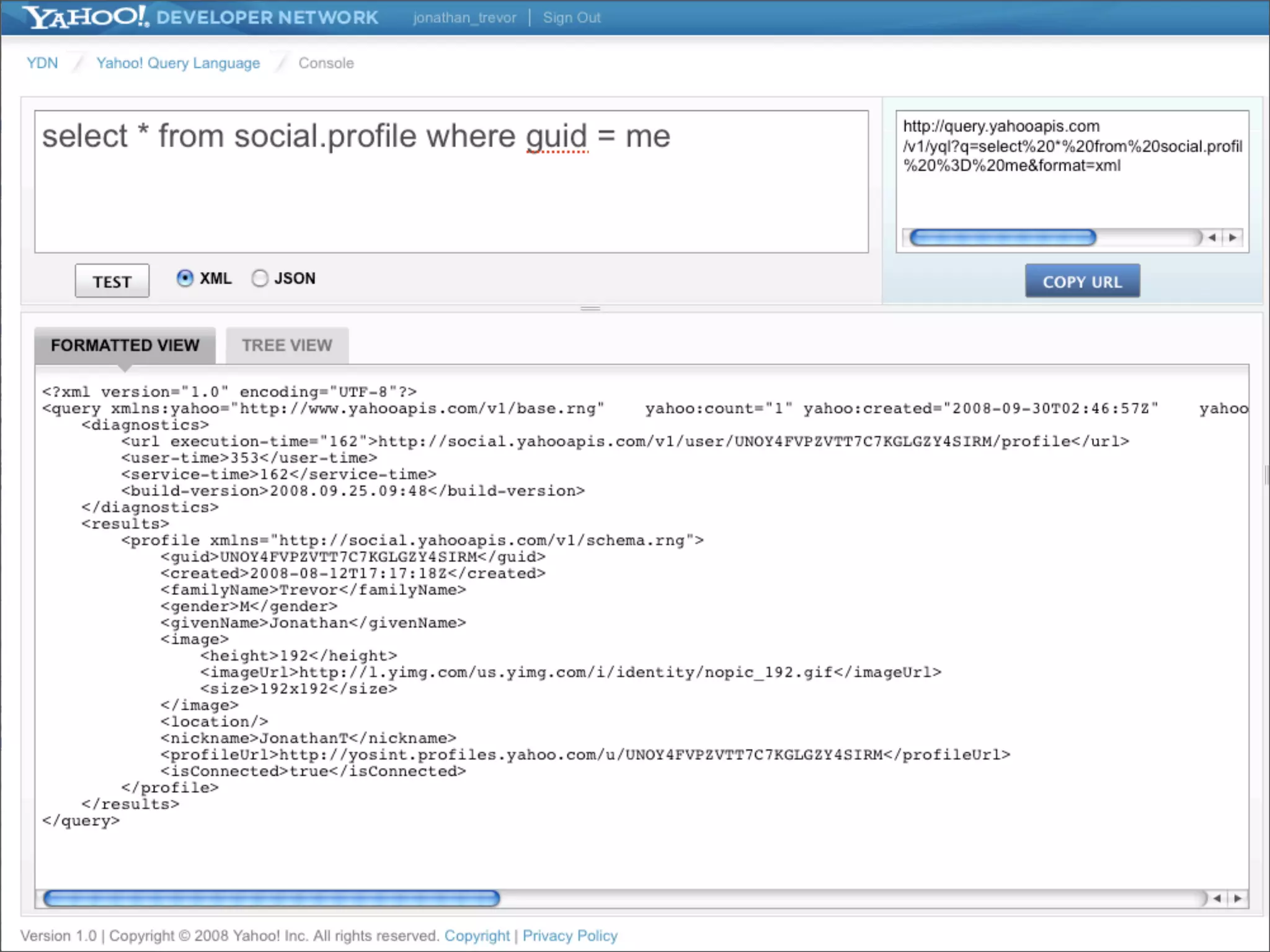Image resolution: width=1270 pixels, height=952 pixels.
Task: Click the familyName Trevor line
Action: 313,589
